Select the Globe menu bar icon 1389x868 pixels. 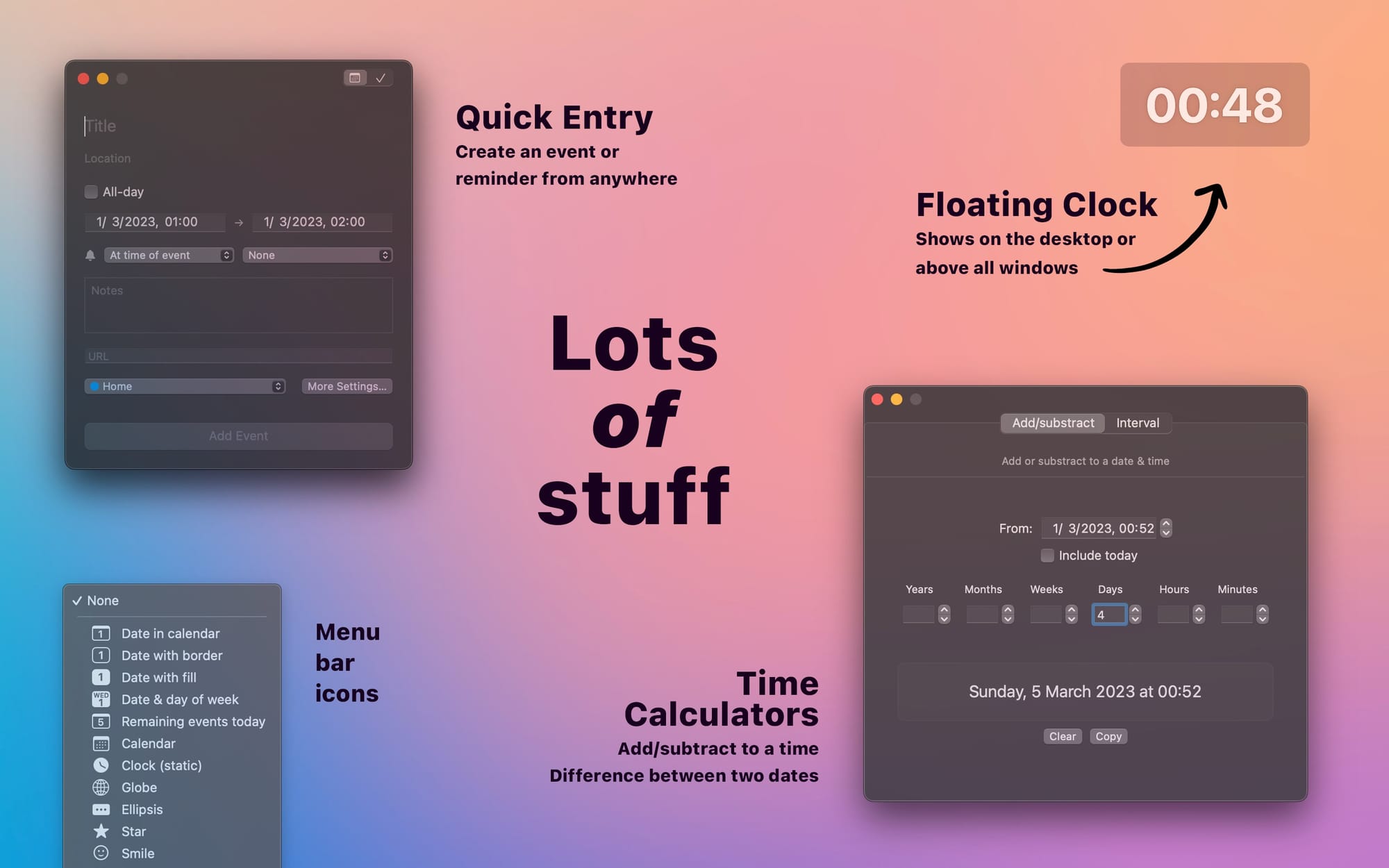click(x=139, y=787)
